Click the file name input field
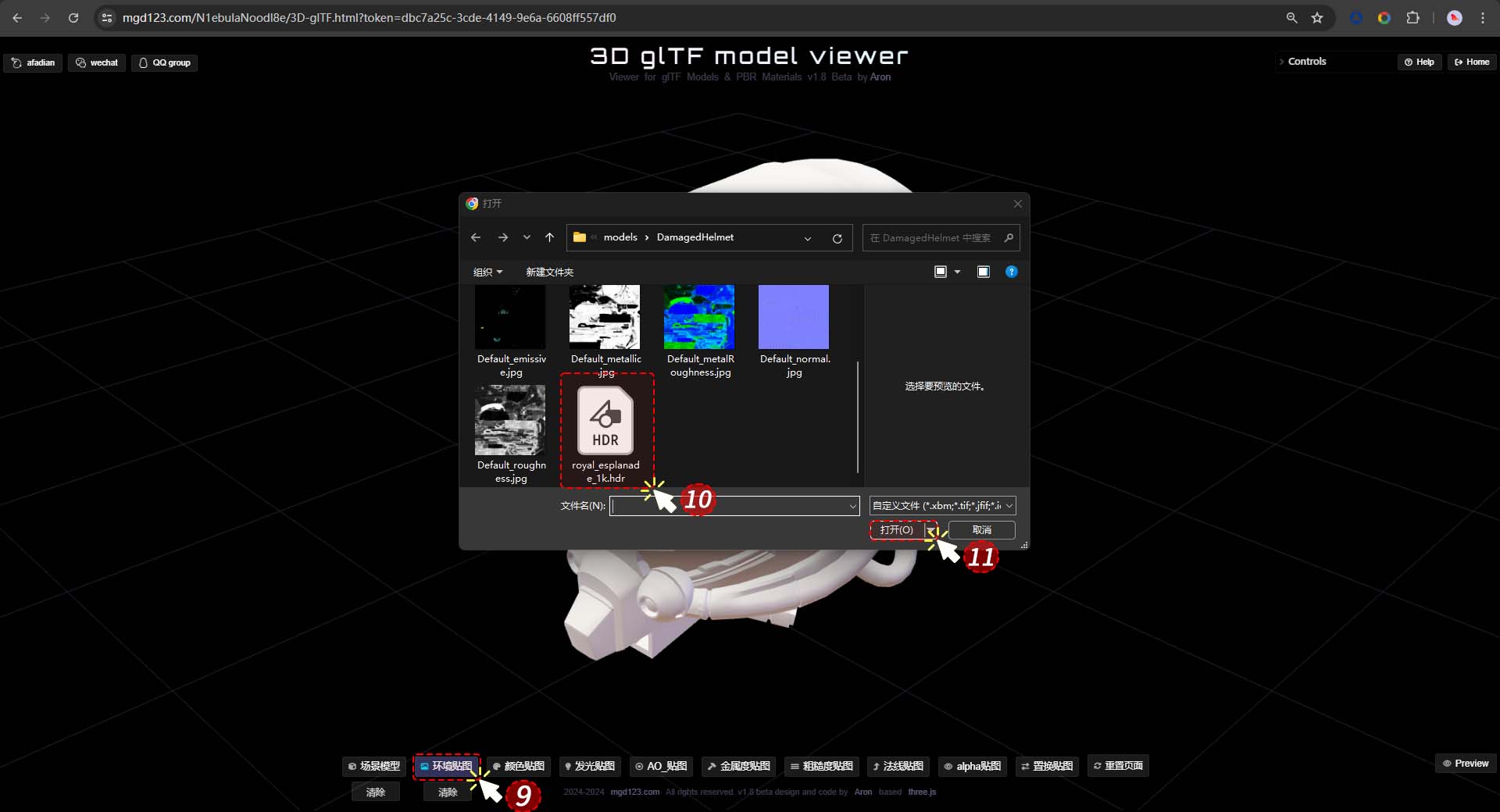Screen dimensions: 1500x812 [x=727, y=506]
